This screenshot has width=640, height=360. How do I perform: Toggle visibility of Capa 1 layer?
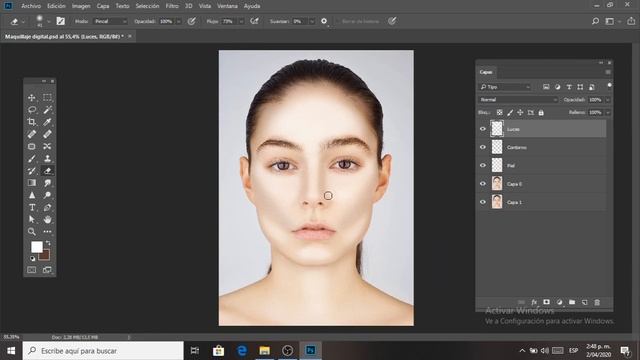click(483, 202)
